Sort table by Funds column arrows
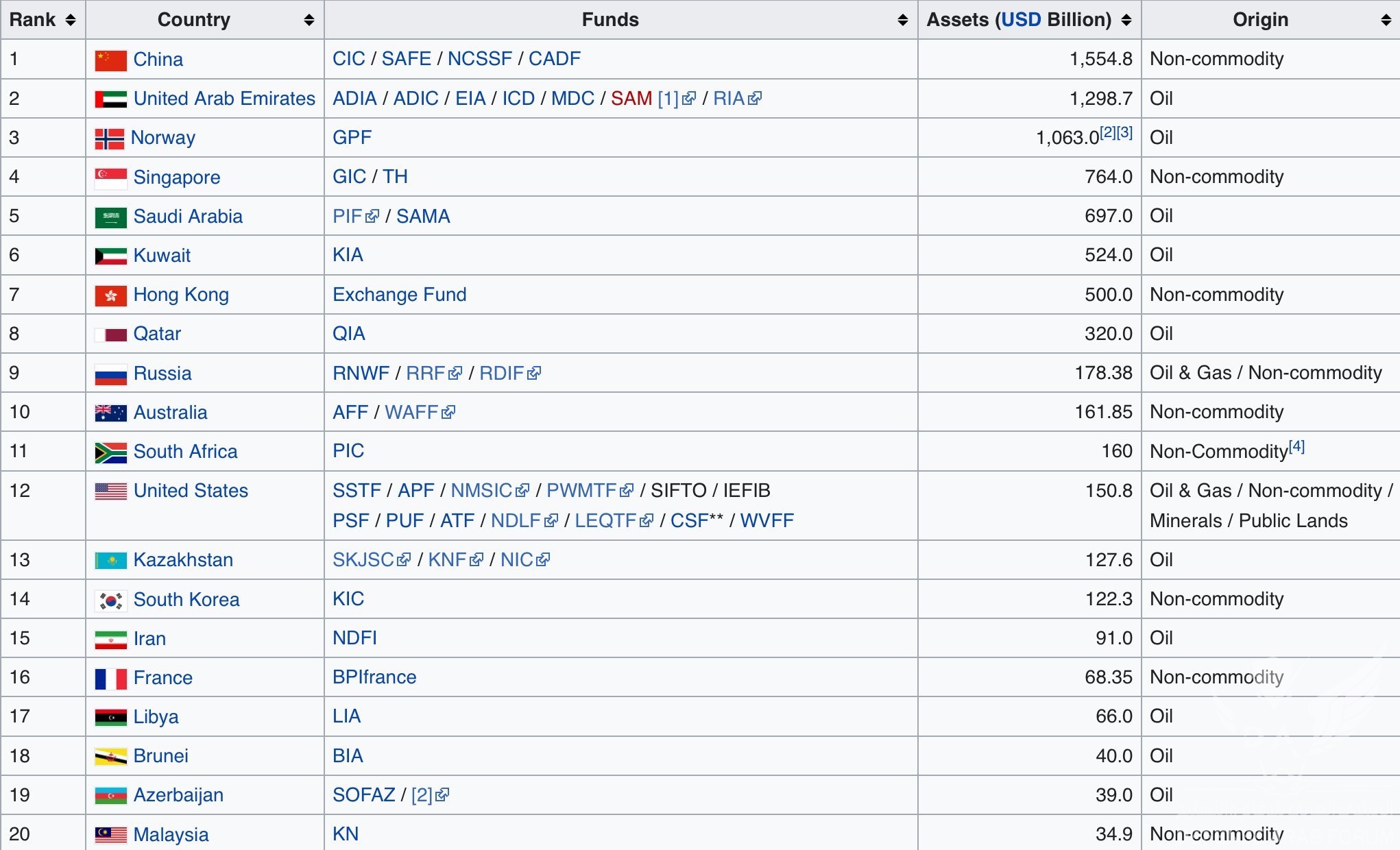Image resolution: width=1400 pixels, height=850 pixels. (903, 21)
